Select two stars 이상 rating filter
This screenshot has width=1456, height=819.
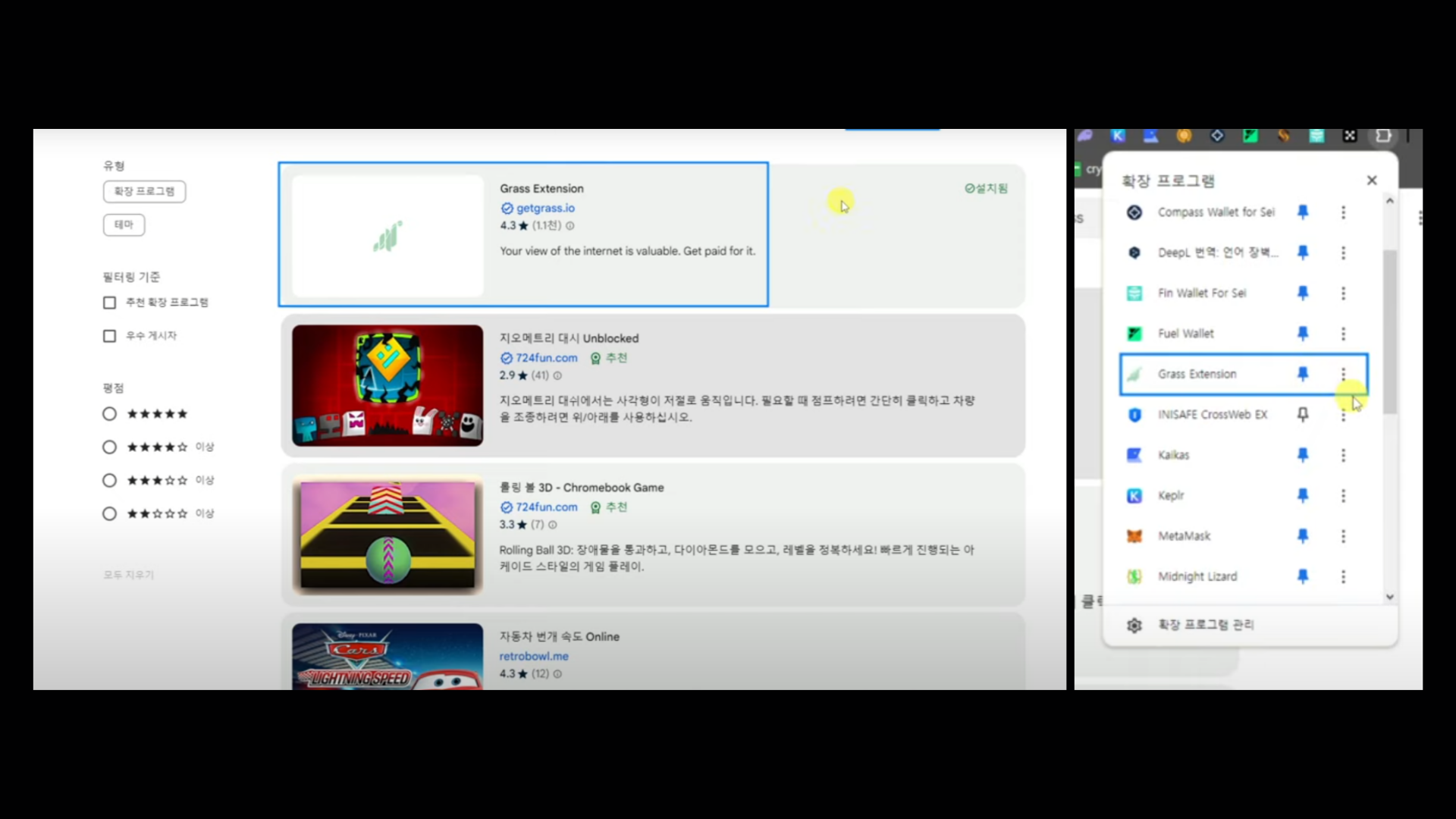point(109,514)
